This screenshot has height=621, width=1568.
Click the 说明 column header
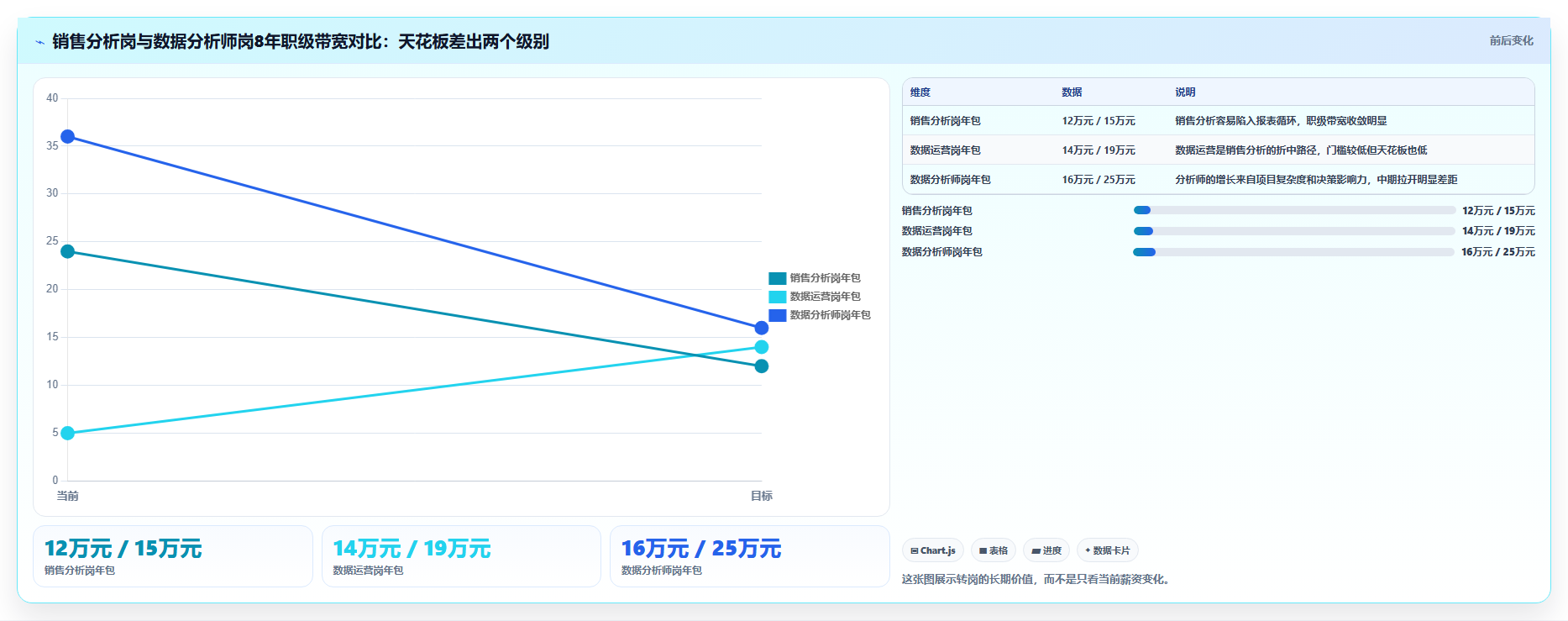[x=1185, y=92]
